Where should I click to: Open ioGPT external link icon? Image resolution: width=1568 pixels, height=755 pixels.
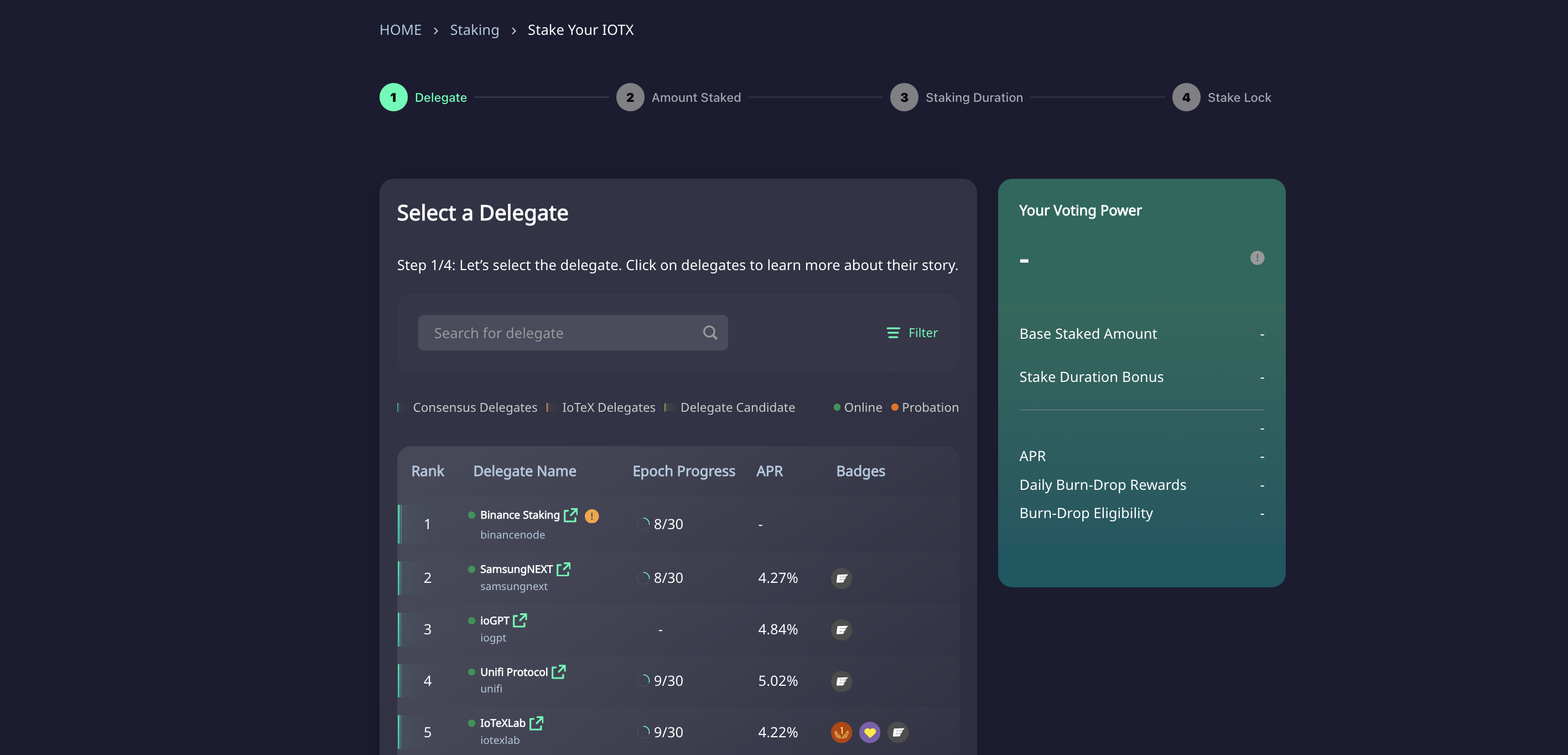pos(519,620)
